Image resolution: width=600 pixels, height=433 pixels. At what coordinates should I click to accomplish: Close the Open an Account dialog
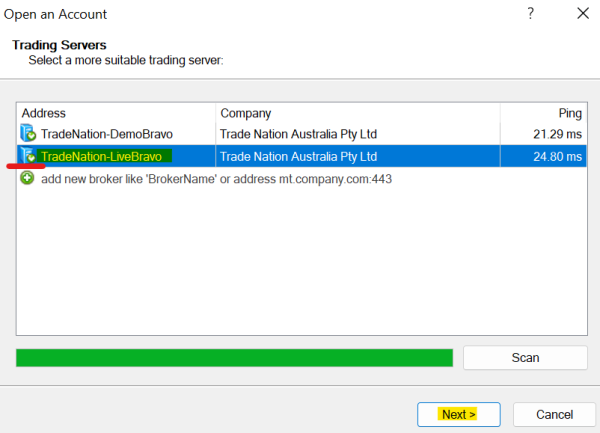point(583,13)
